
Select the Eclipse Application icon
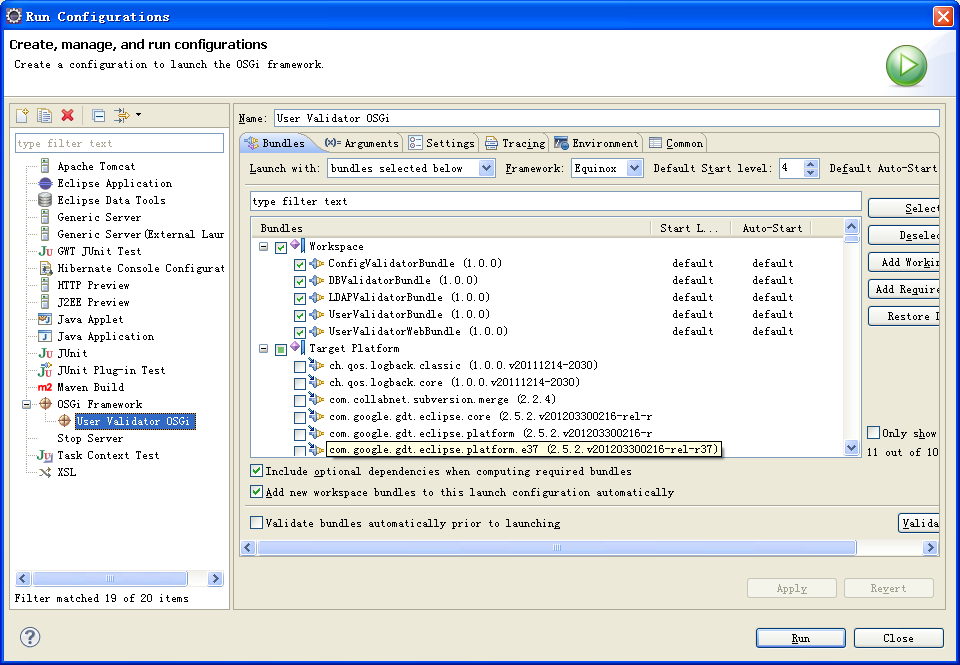point(45,183)
